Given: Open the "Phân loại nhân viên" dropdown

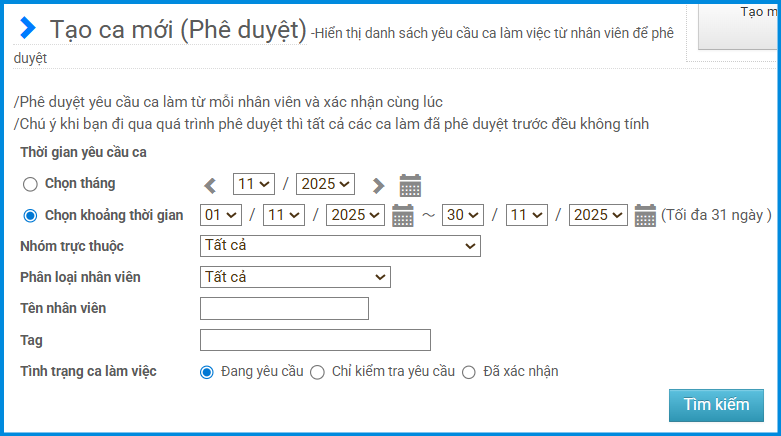Looking at the screenshot, I should (x=295, y=277).
